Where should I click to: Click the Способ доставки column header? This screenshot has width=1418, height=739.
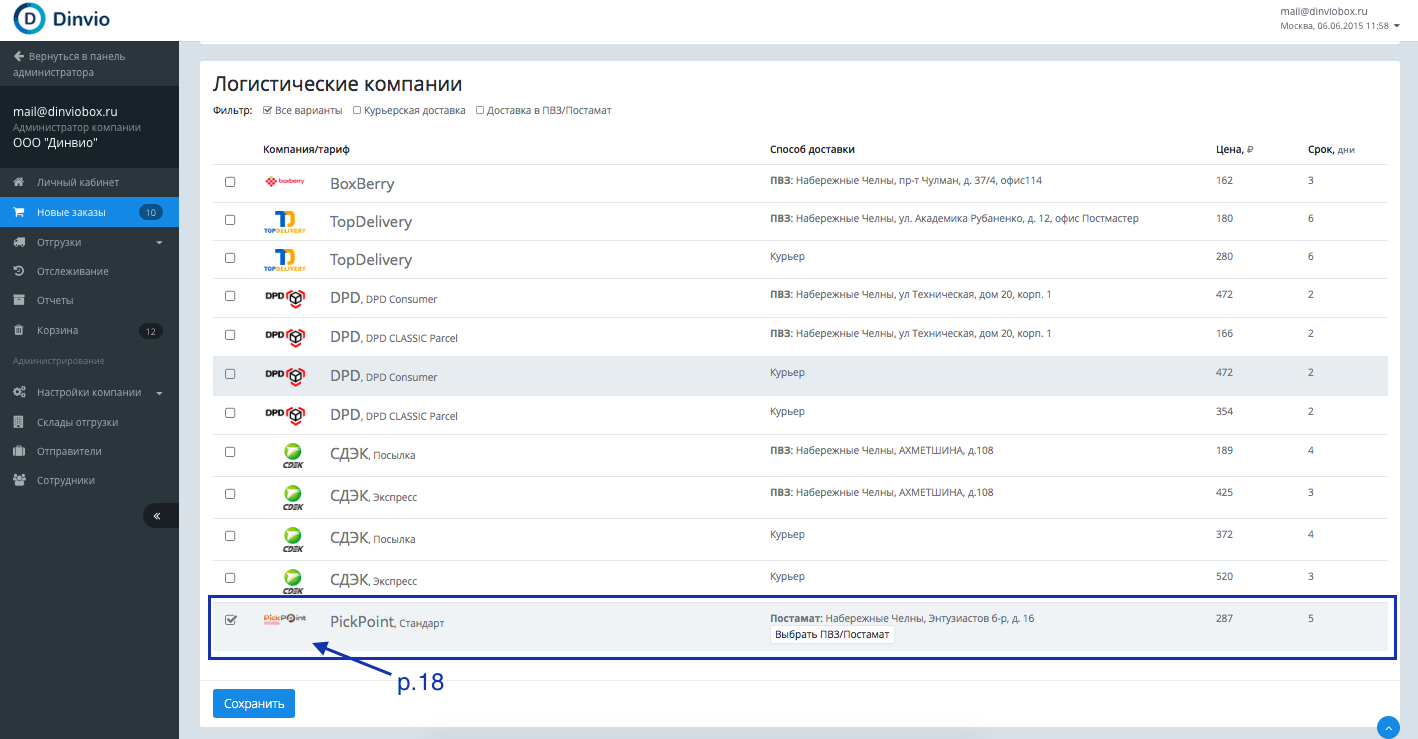812,150
